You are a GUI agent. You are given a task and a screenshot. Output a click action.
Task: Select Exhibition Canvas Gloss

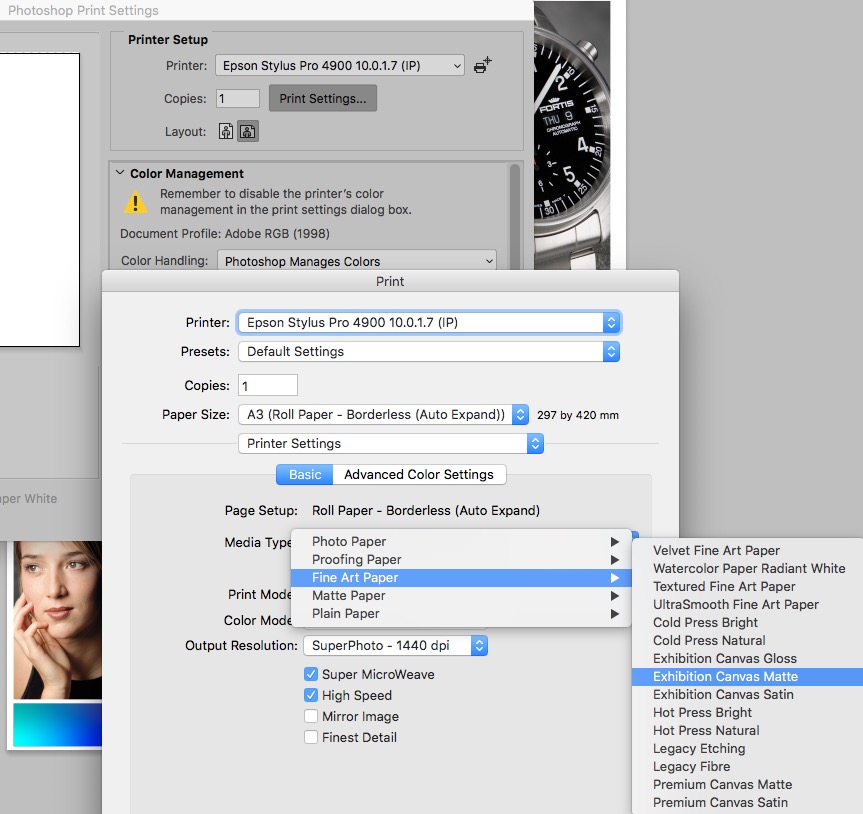[x=747, y=659]
